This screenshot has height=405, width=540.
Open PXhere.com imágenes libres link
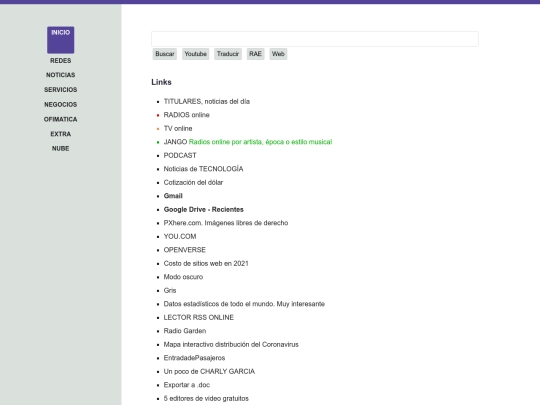coord(226,223)
